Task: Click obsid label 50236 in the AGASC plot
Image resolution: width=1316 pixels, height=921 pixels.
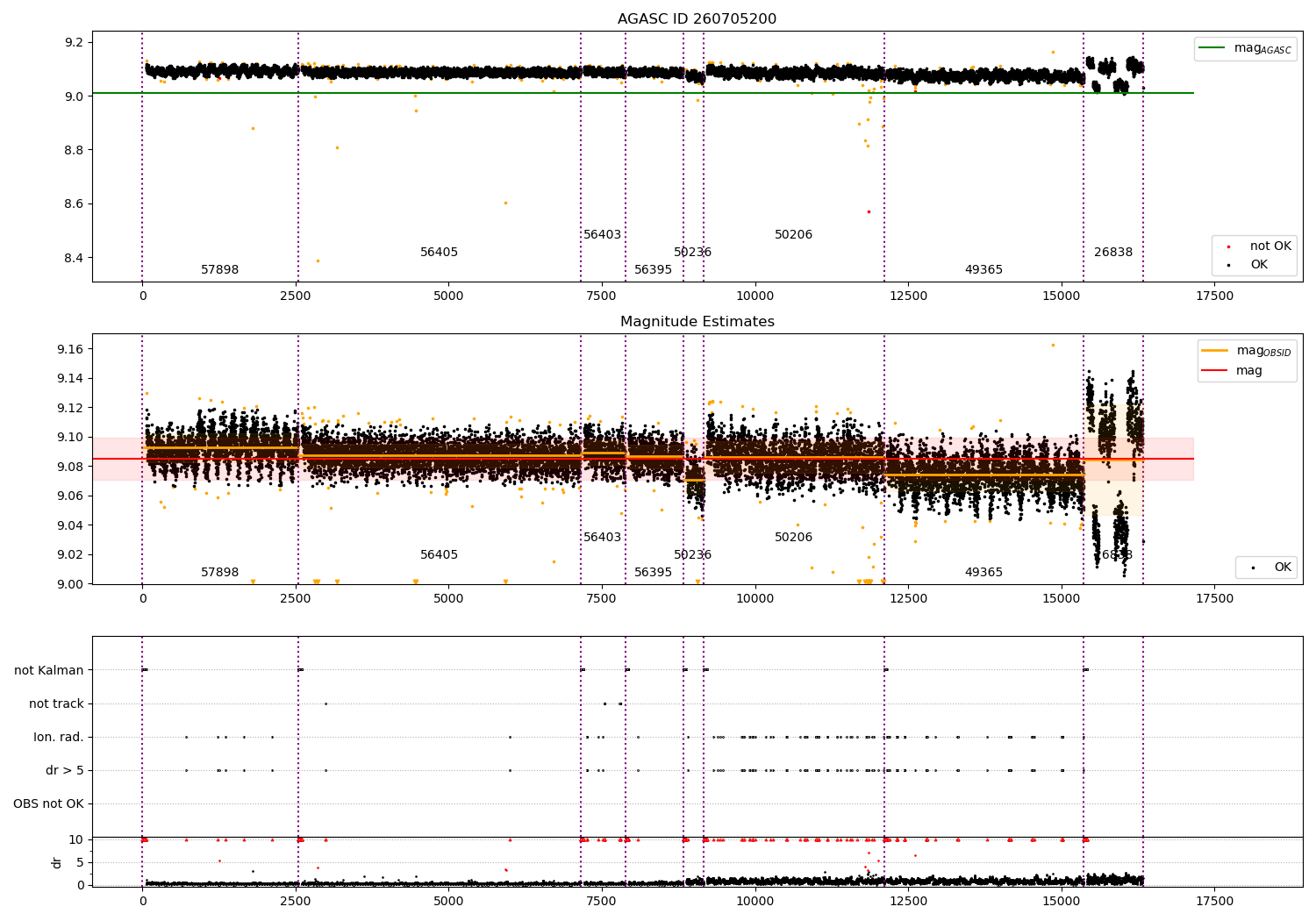Action: tap(692, 253)
